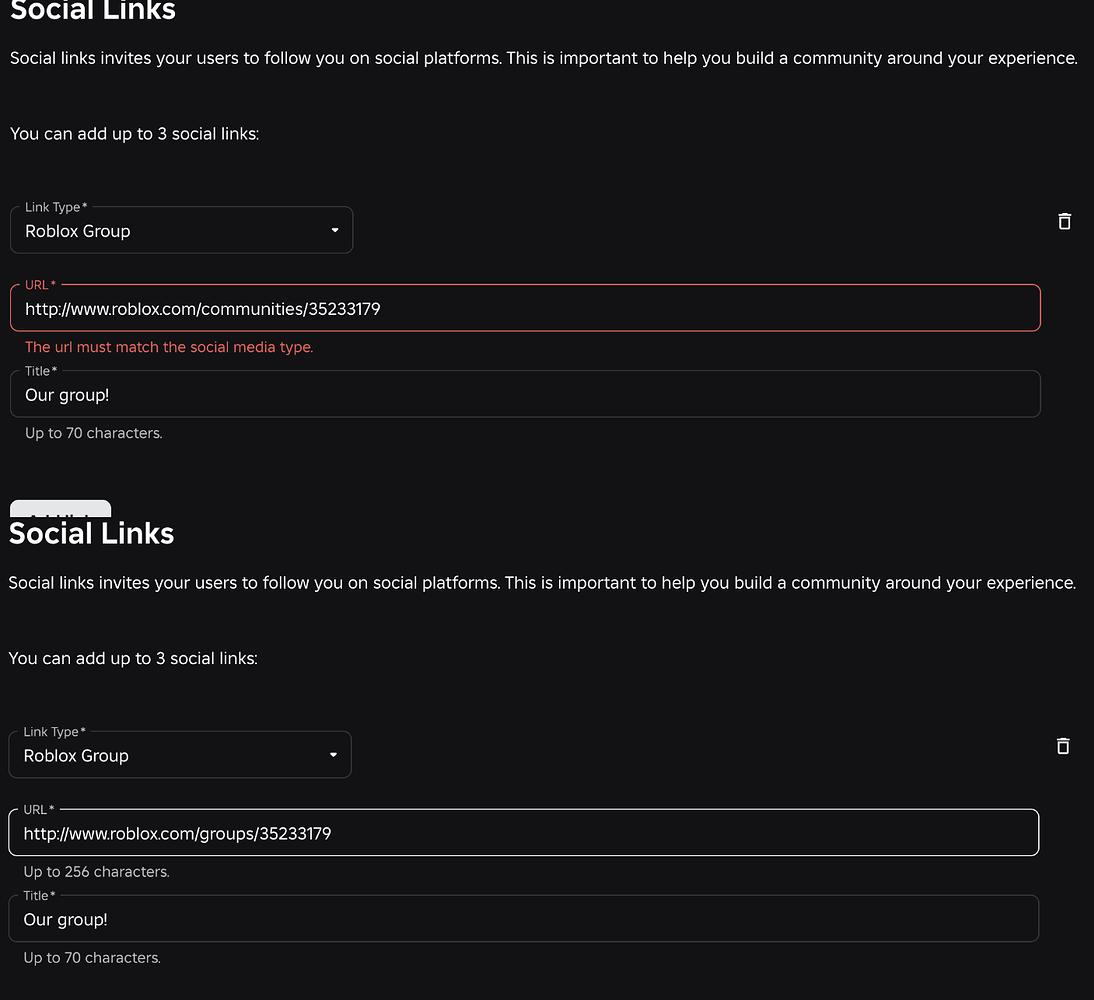Screen dimensions: 1094x1000
Task: Click the Up to 70 characters hint text
Action: pyautogui.click(x=93, y=433)
